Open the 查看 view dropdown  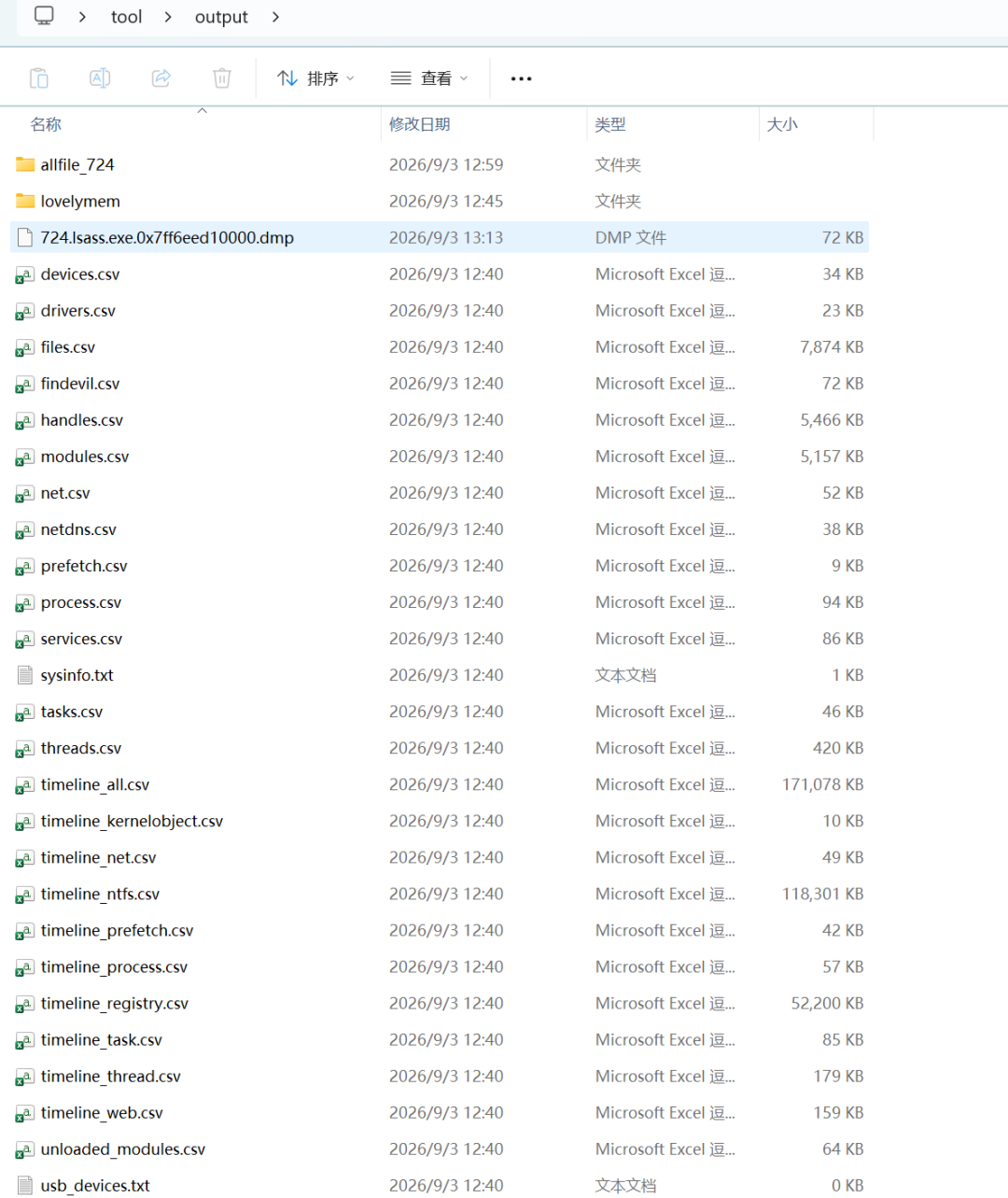(x=429, y=78)
